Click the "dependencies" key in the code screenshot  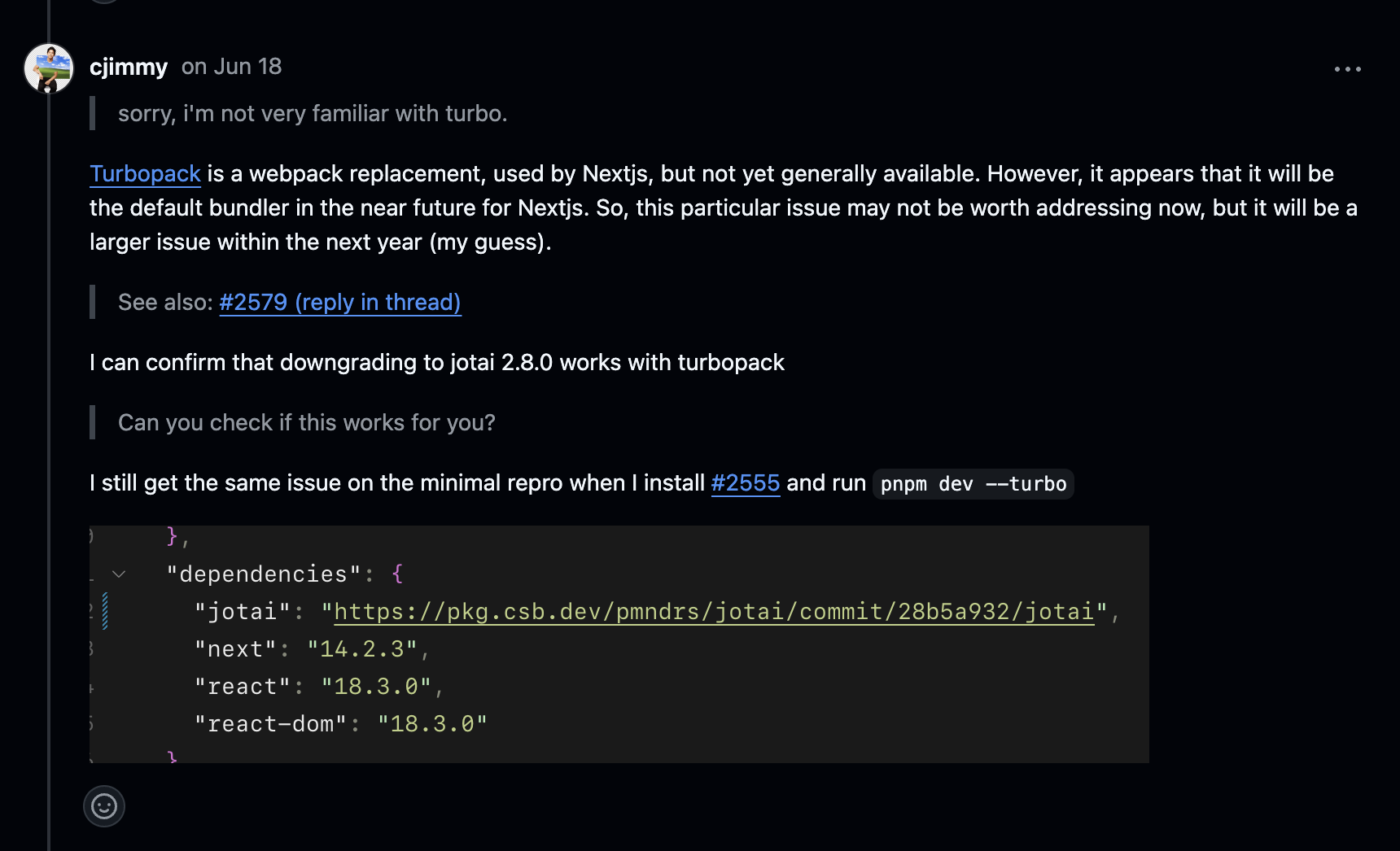tap(264, 574)
